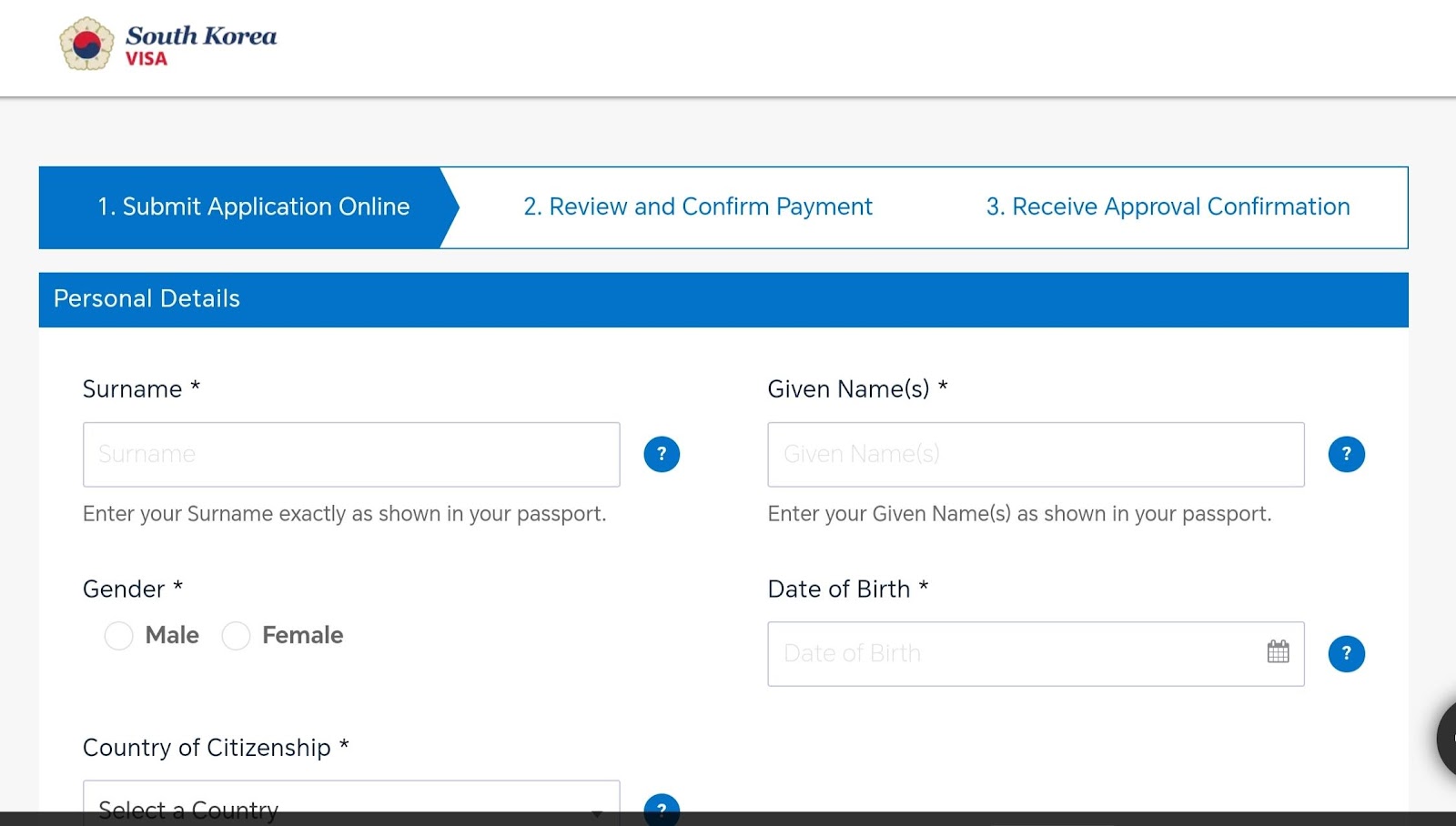Go to Submit Application Online step
Viewport: 1456px width, 826px height.
253,207
